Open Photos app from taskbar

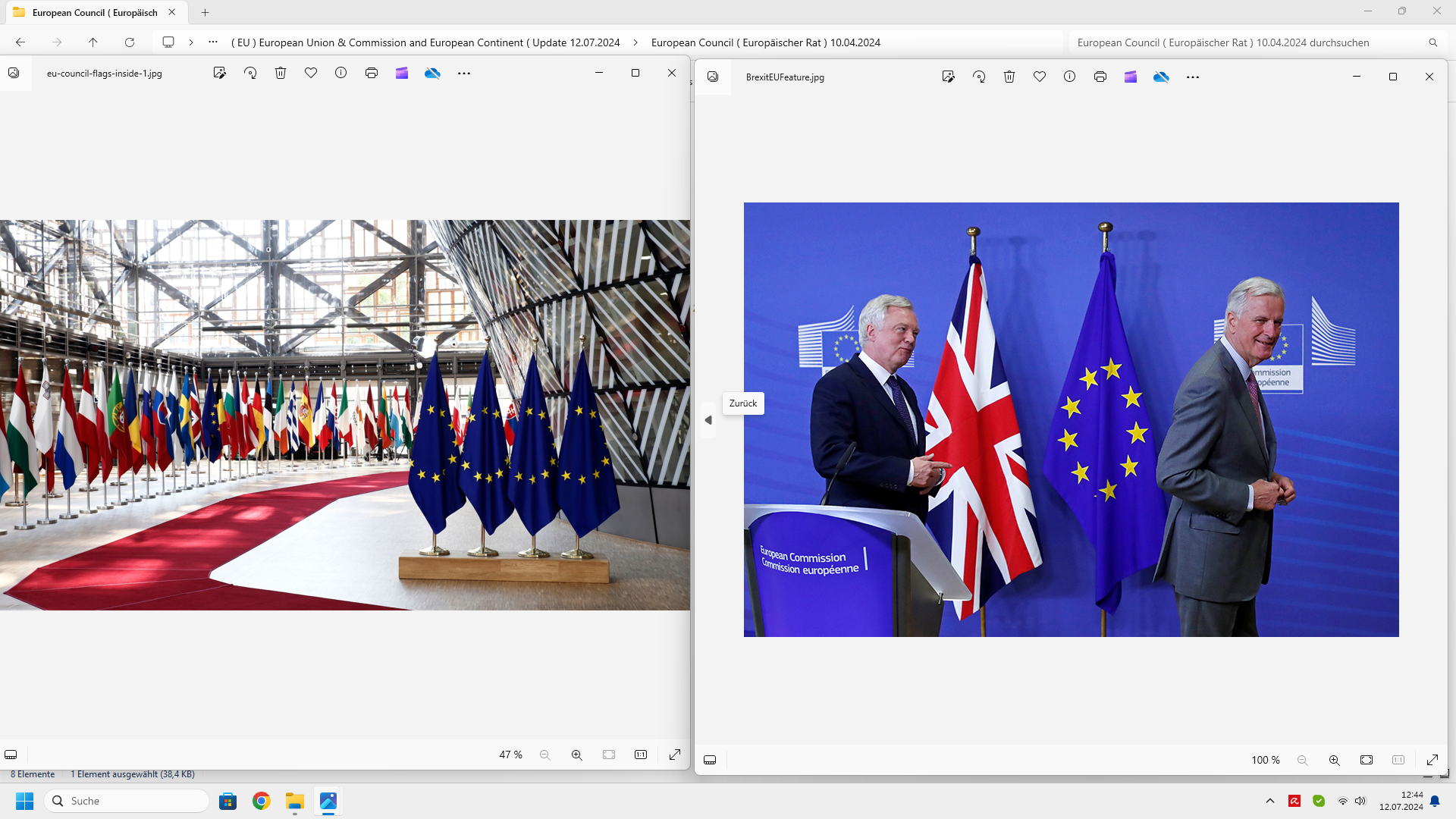328,801
